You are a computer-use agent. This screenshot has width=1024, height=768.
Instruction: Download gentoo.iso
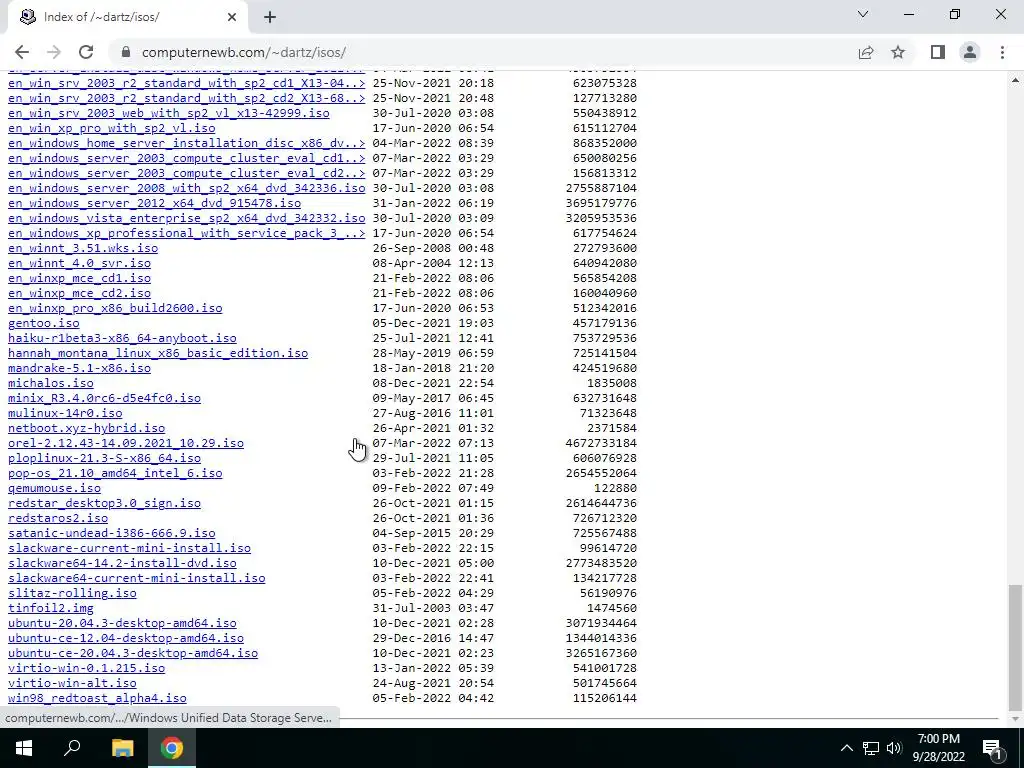click(43, 323)
